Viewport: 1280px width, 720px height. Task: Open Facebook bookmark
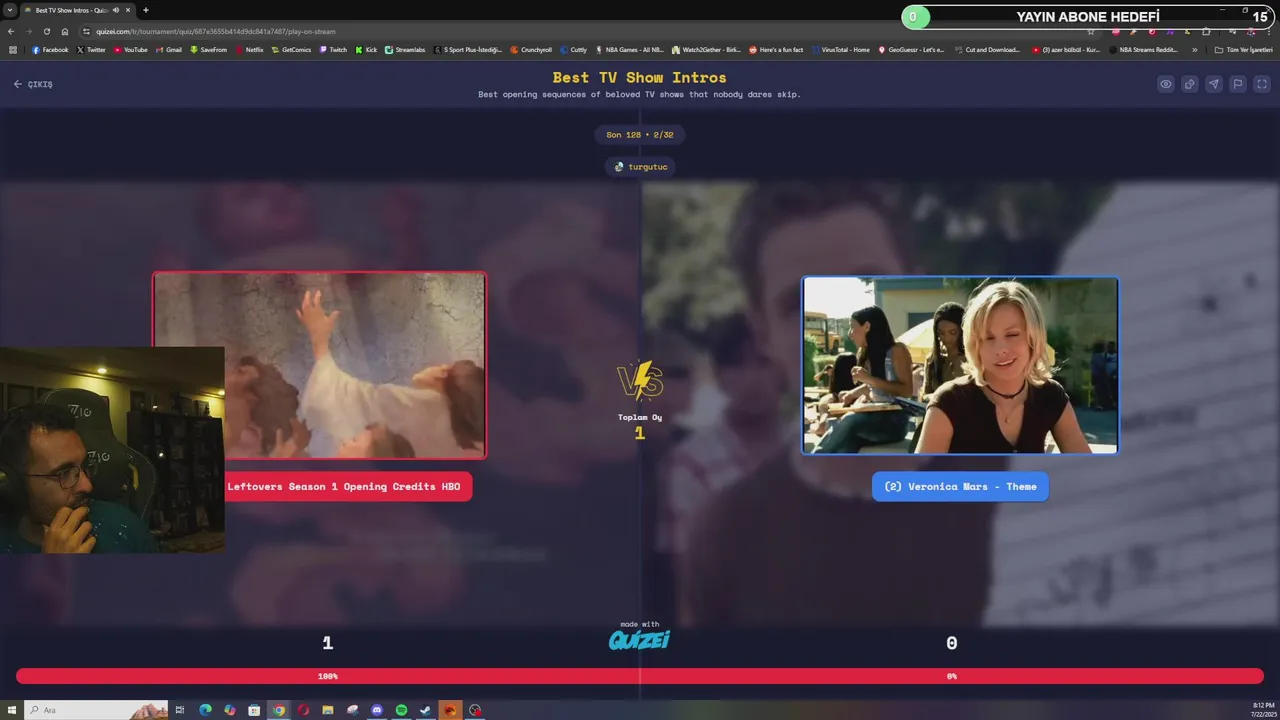click(x=50, y=50)
